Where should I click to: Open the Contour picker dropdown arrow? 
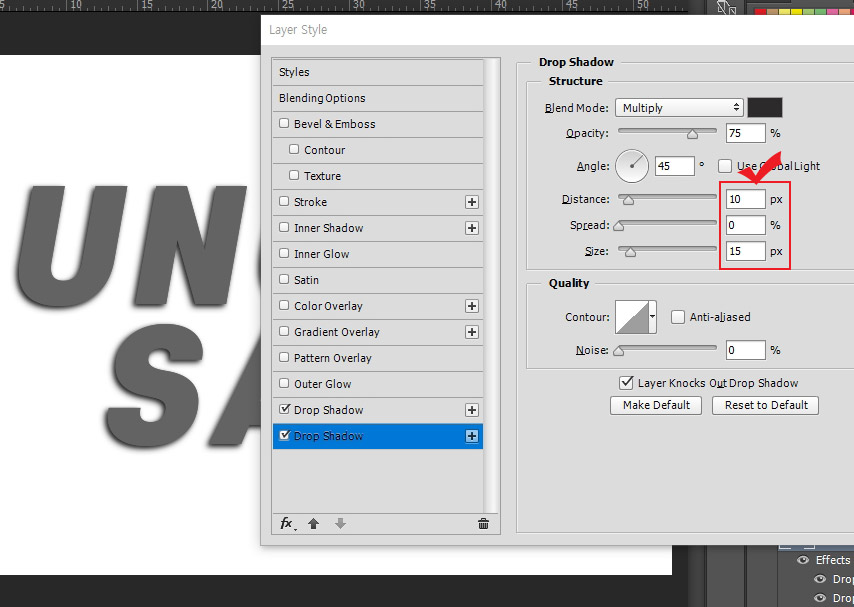tap(652, 317)
